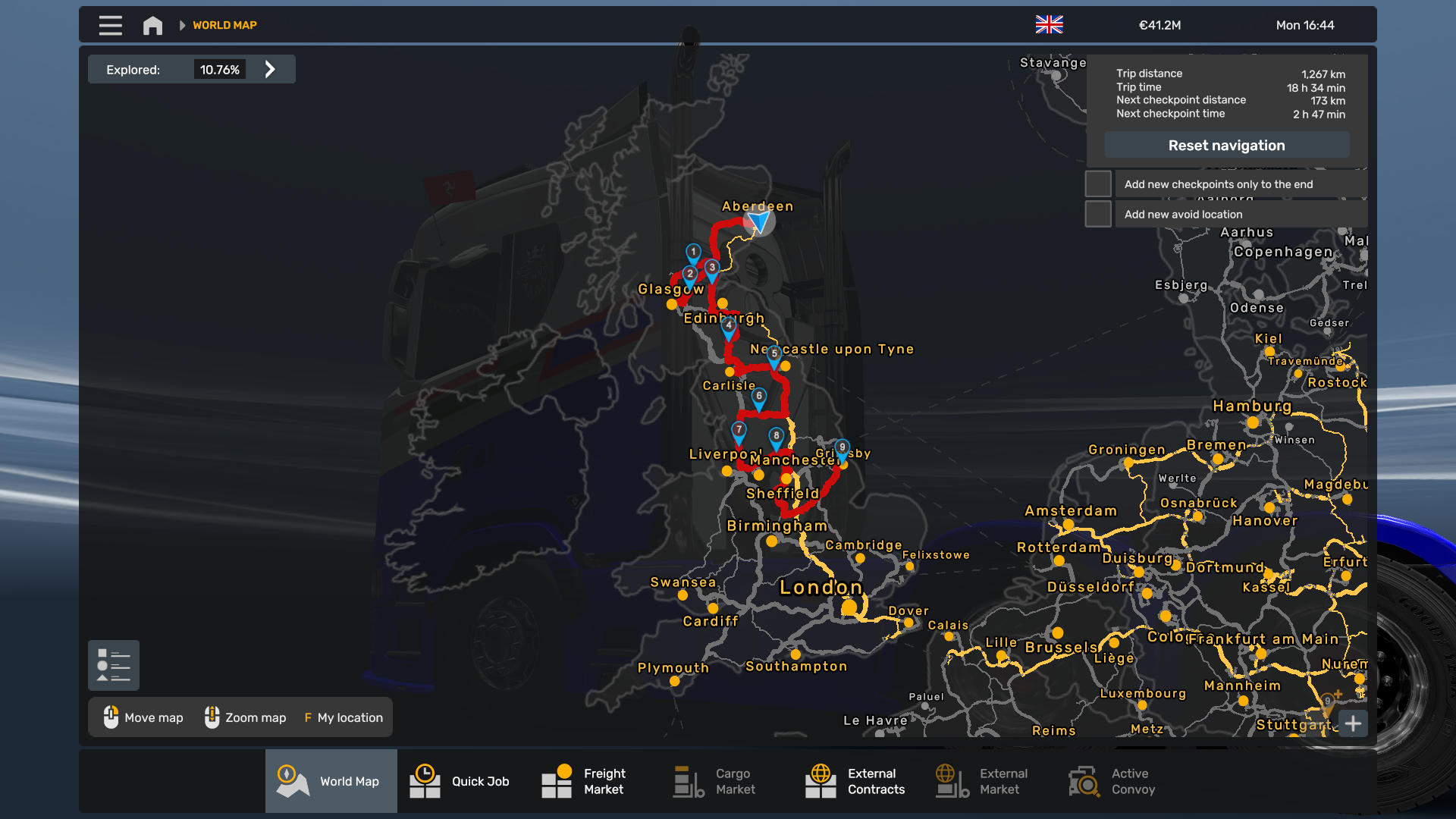Click the My location shortcut button
This screenshot has width=1456, height=819.
[x=344, y=717]
